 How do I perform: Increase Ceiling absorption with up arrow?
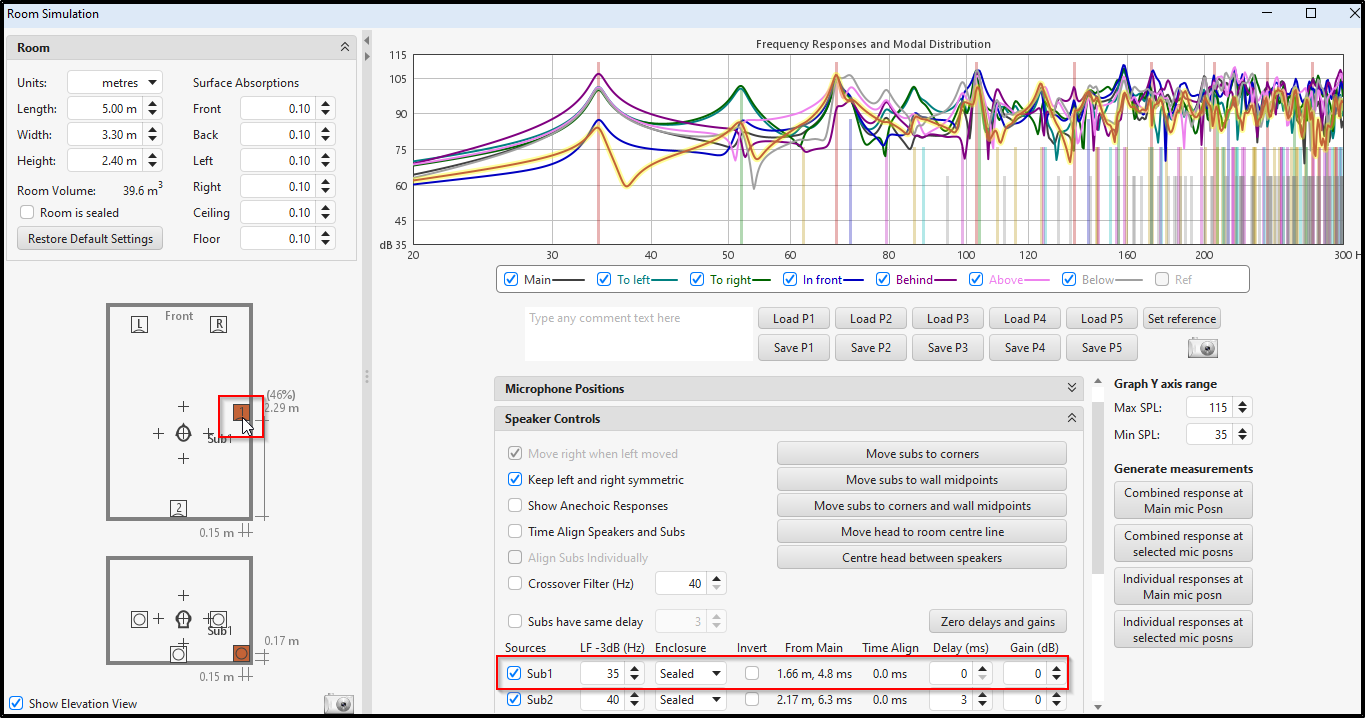point(326,207)
